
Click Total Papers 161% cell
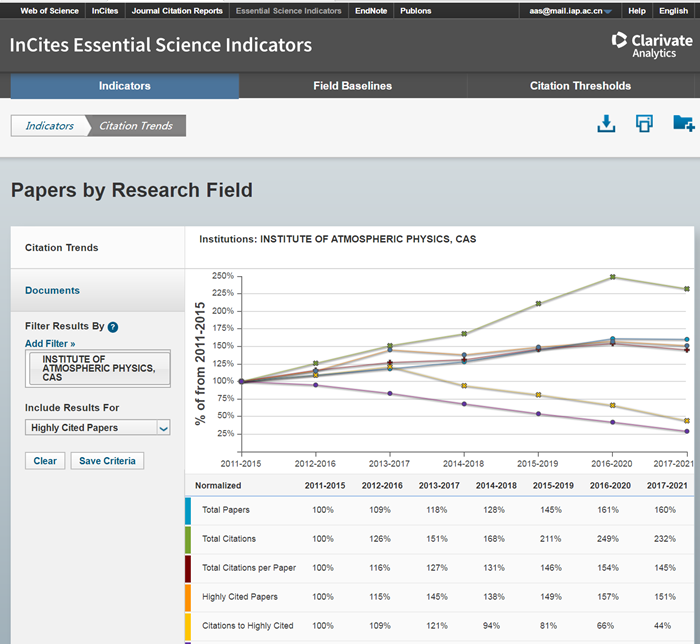point(608,510)
